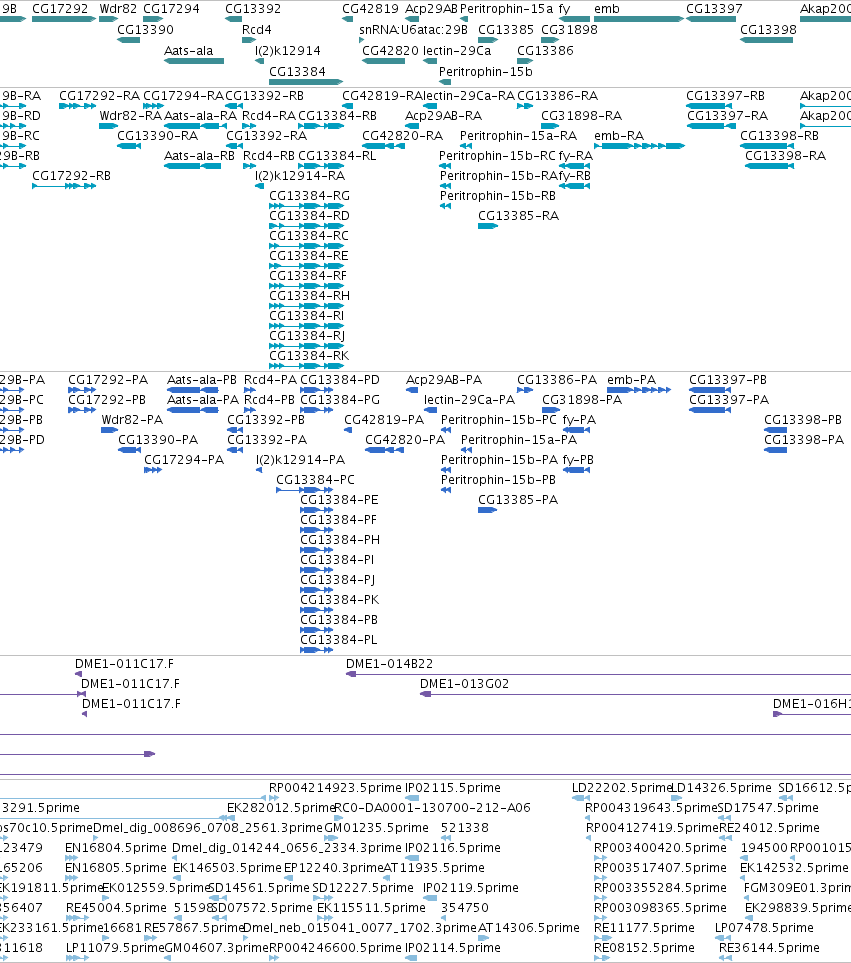Click the 'snRNA:U6atac:29B' gene label

413,29
